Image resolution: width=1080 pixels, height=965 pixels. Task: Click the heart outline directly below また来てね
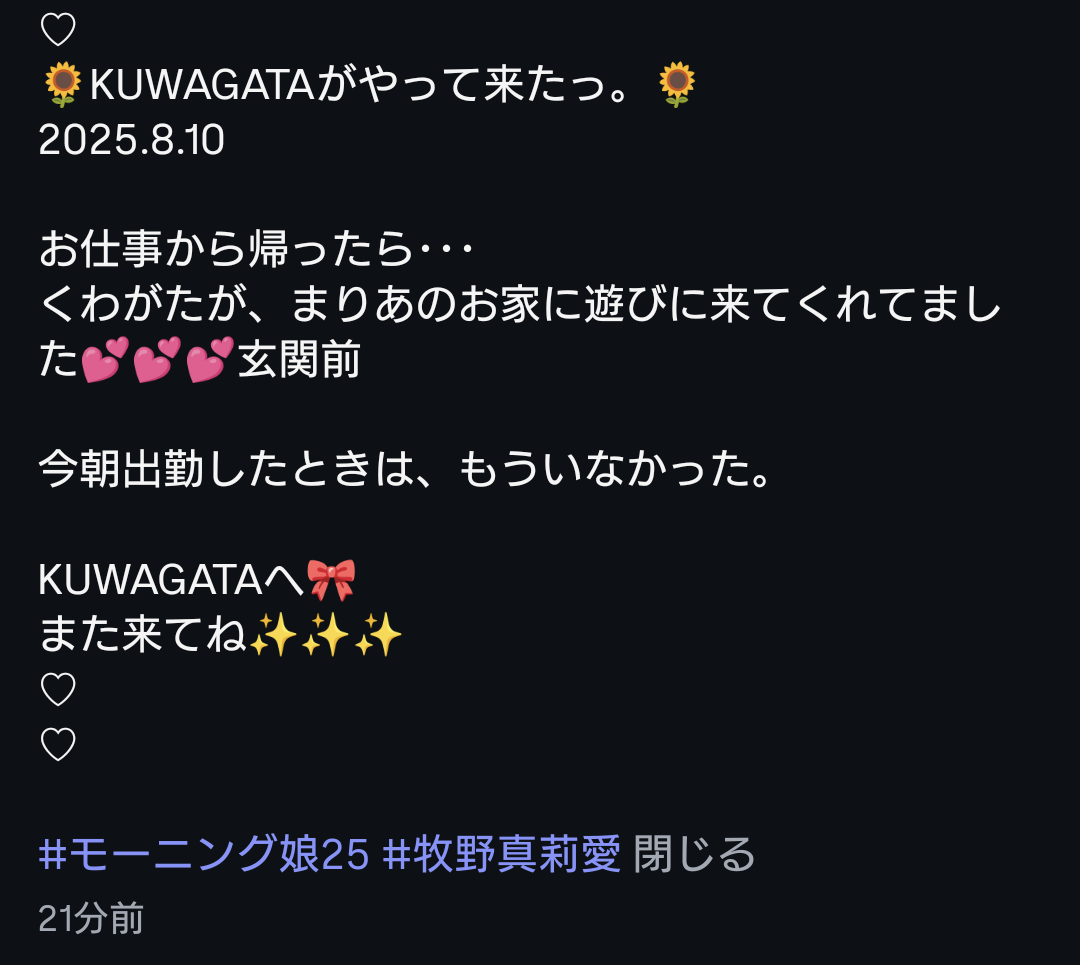(x=58, y=689)
